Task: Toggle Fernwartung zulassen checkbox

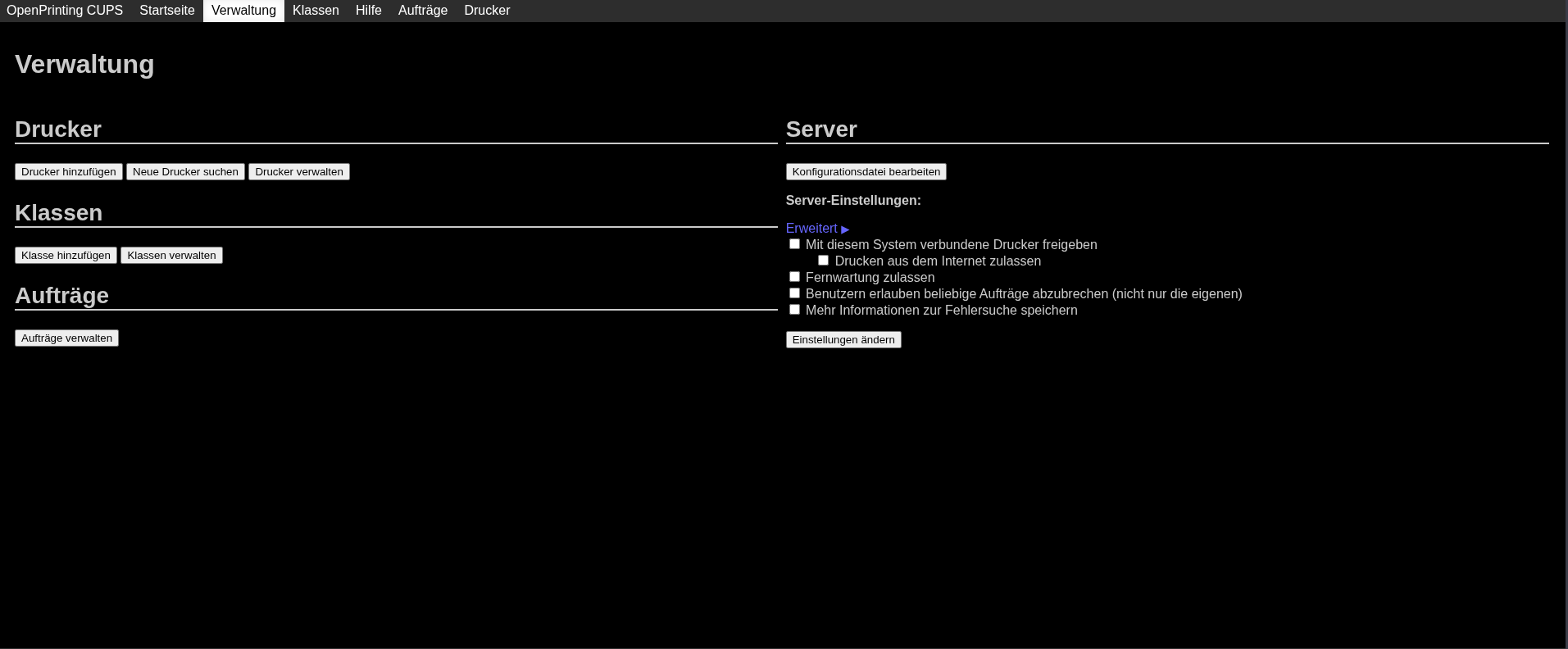Action: click(x=794, y=277)
